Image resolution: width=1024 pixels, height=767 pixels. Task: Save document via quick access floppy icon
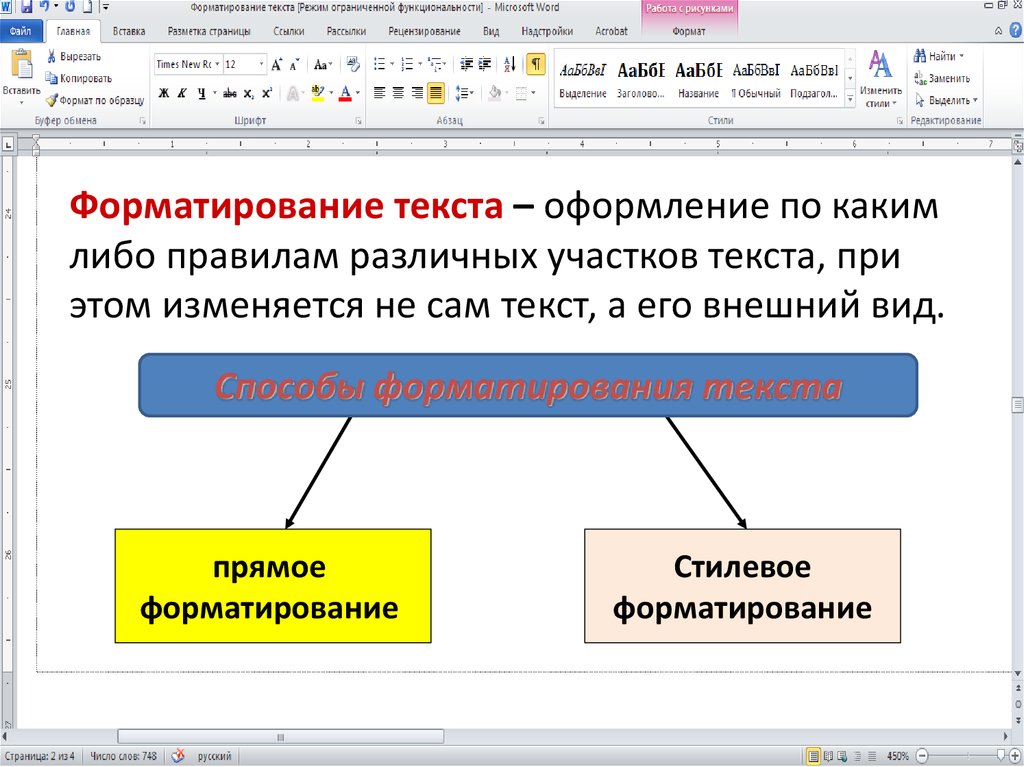(27, 7)
